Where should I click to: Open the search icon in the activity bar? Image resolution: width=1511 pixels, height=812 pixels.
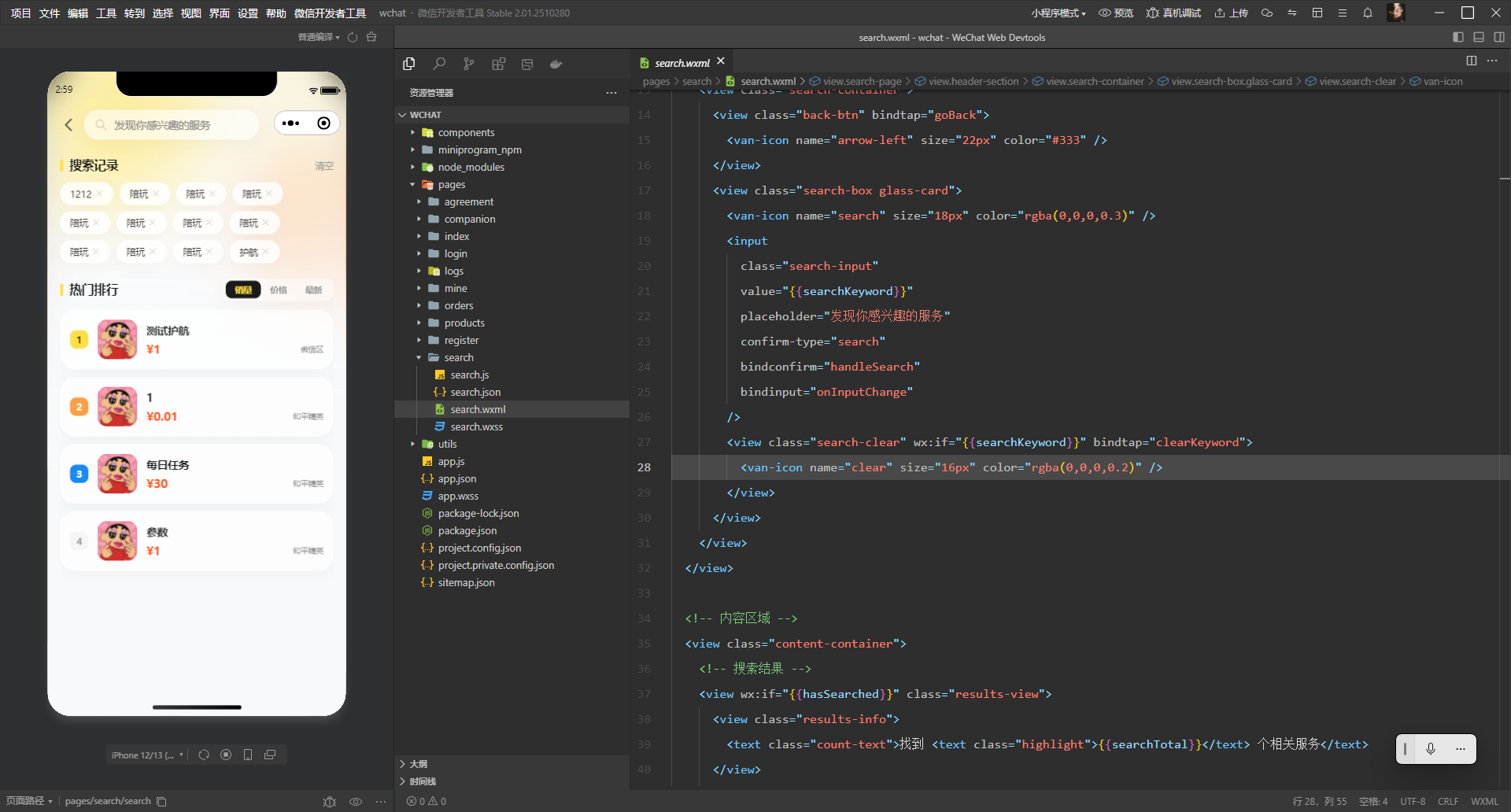[439, 64]
